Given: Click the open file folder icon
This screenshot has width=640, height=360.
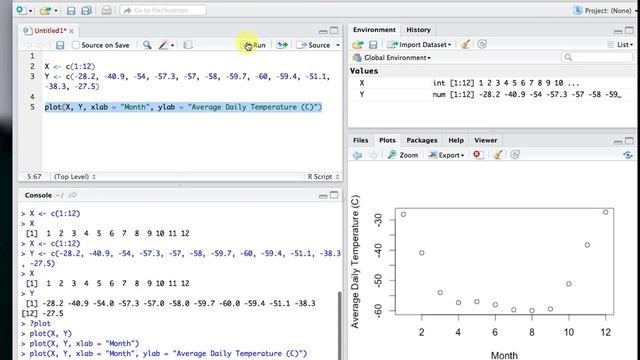Looking at the screenshot, I should (x=45, y=11).
